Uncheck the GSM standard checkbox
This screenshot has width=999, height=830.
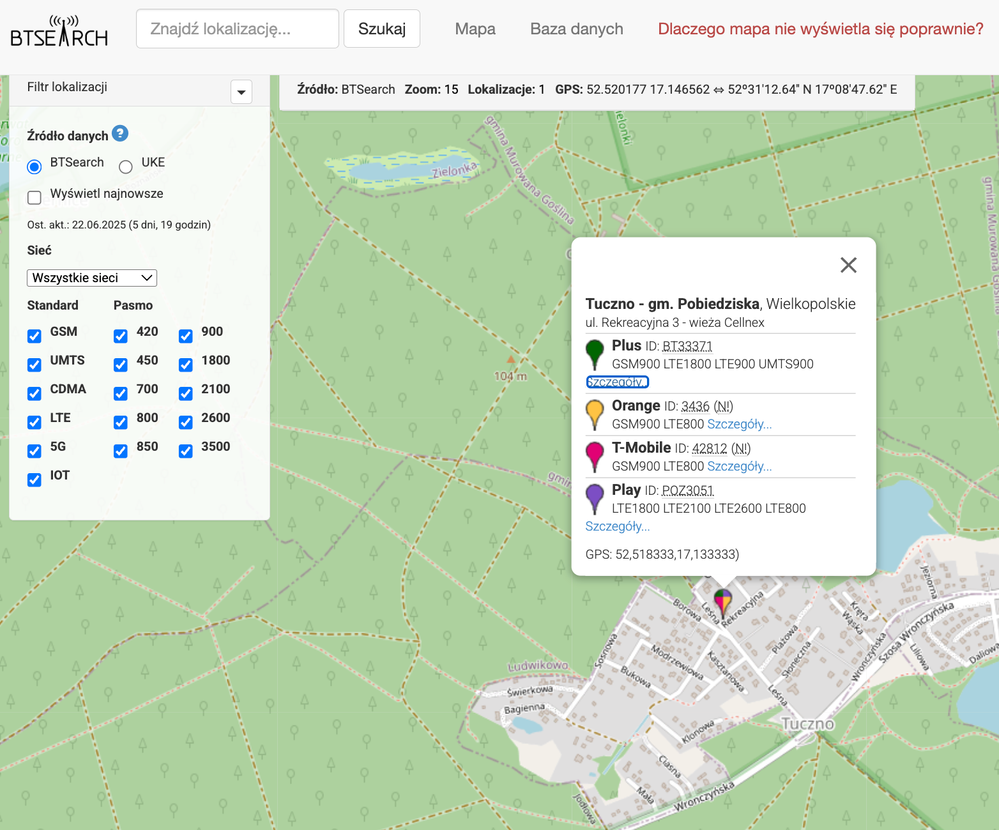coord(35,336)
